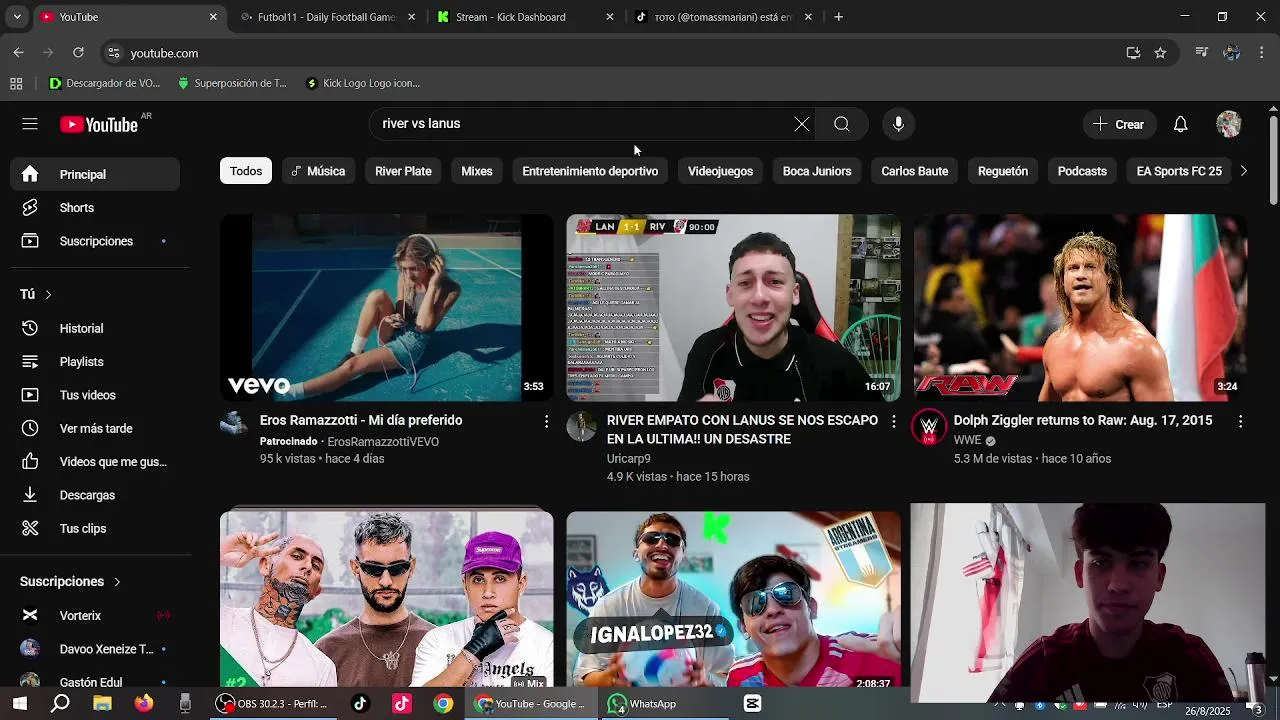Viewport: 1280px width, 720px height.
Task: Click the magnifier search button
Action: coord(842,124)
